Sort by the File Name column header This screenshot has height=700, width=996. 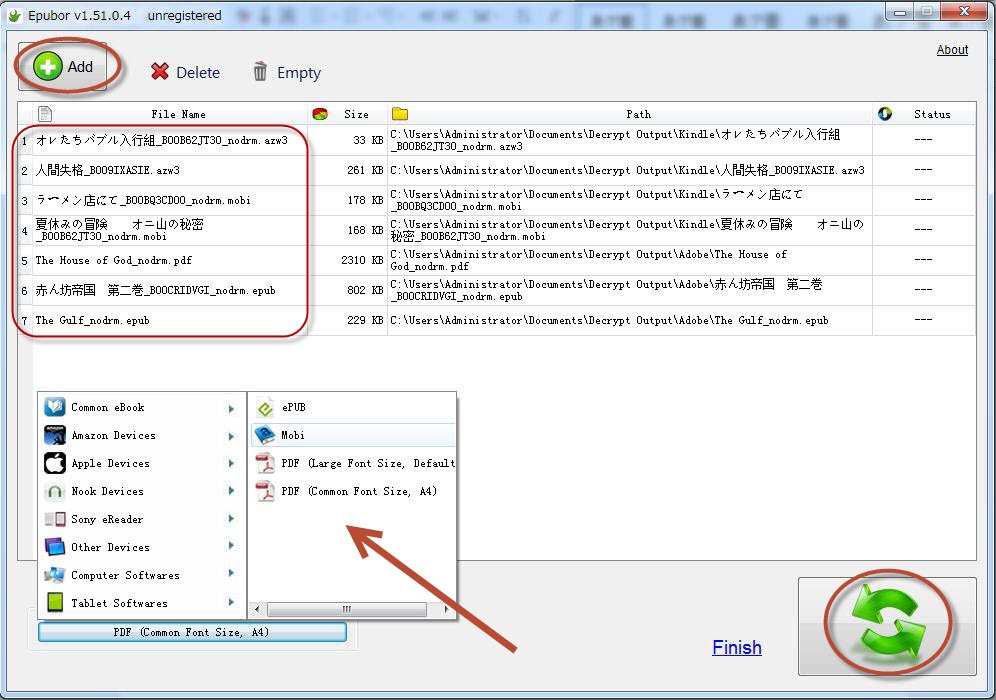(178, 114)
